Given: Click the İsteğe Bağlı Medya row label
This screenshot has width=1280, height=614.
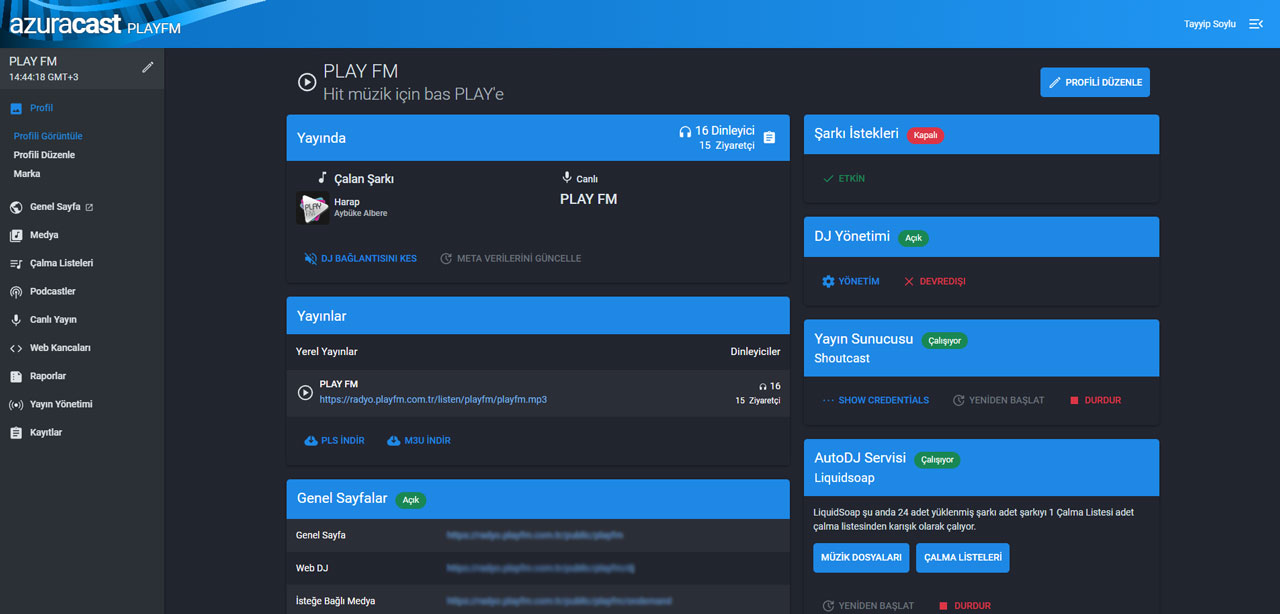Looking at the screenshot, I should 336,601.
